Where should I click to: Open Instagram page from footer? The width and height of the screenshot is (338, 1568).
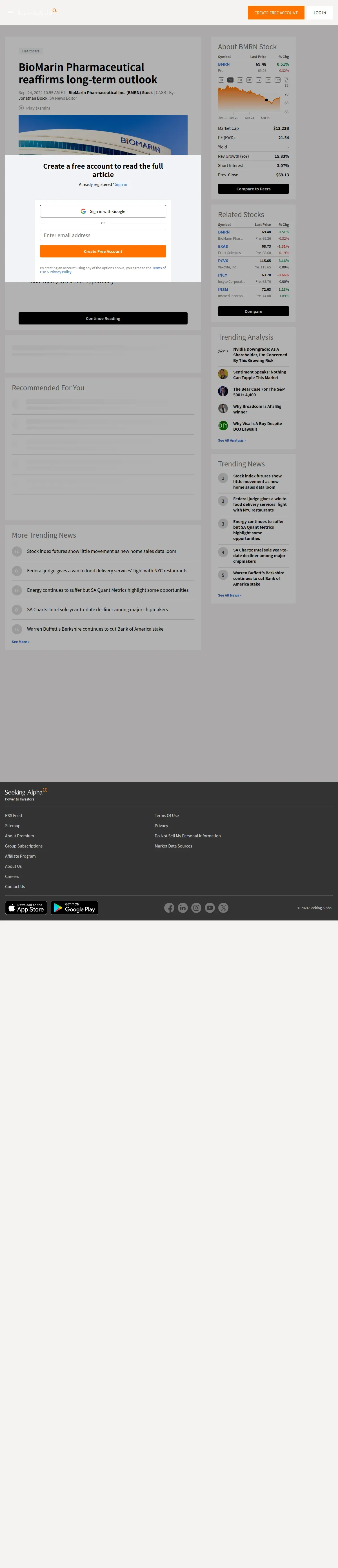(x=196, y=908)
